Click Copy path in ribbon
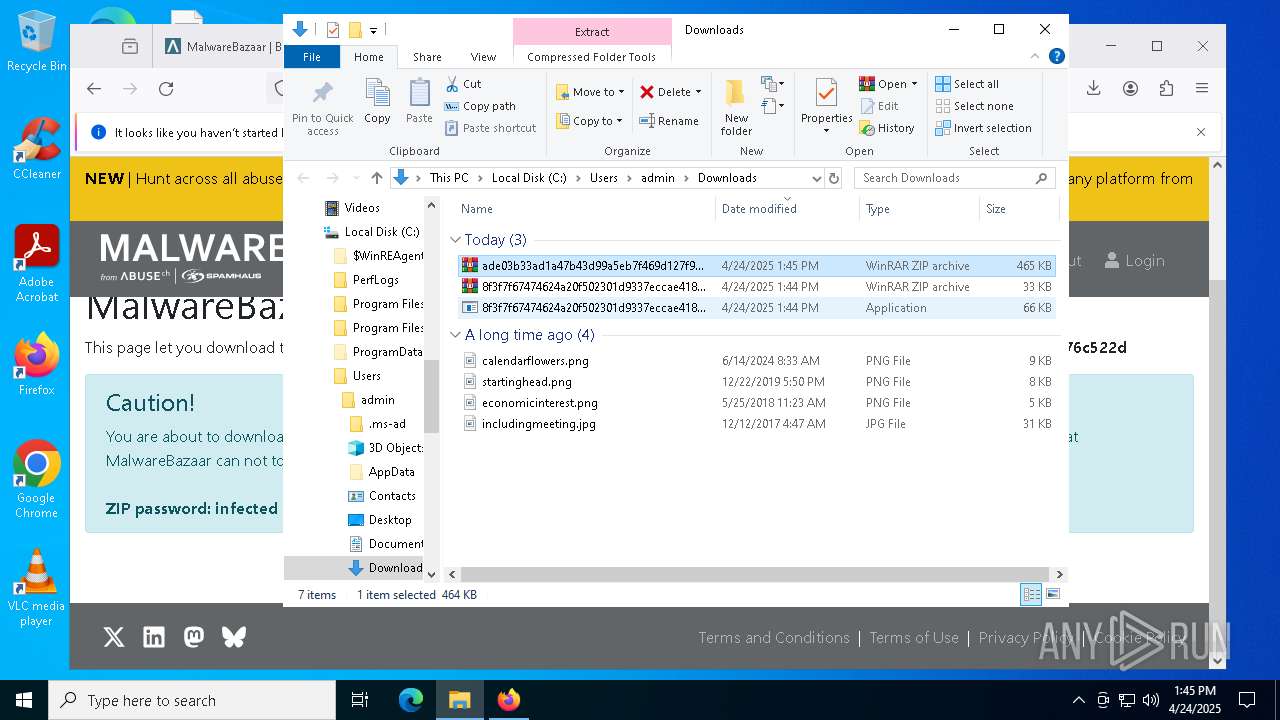1280x720 pixels. (x=480, y=106)
